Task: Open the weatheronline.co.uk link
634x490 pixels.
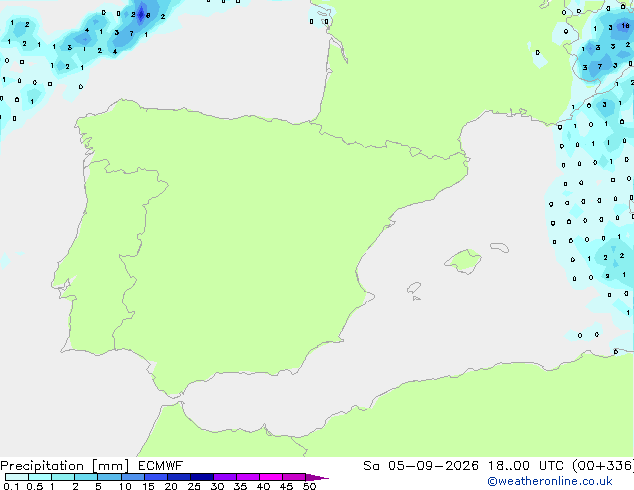Action: (550, 481)
